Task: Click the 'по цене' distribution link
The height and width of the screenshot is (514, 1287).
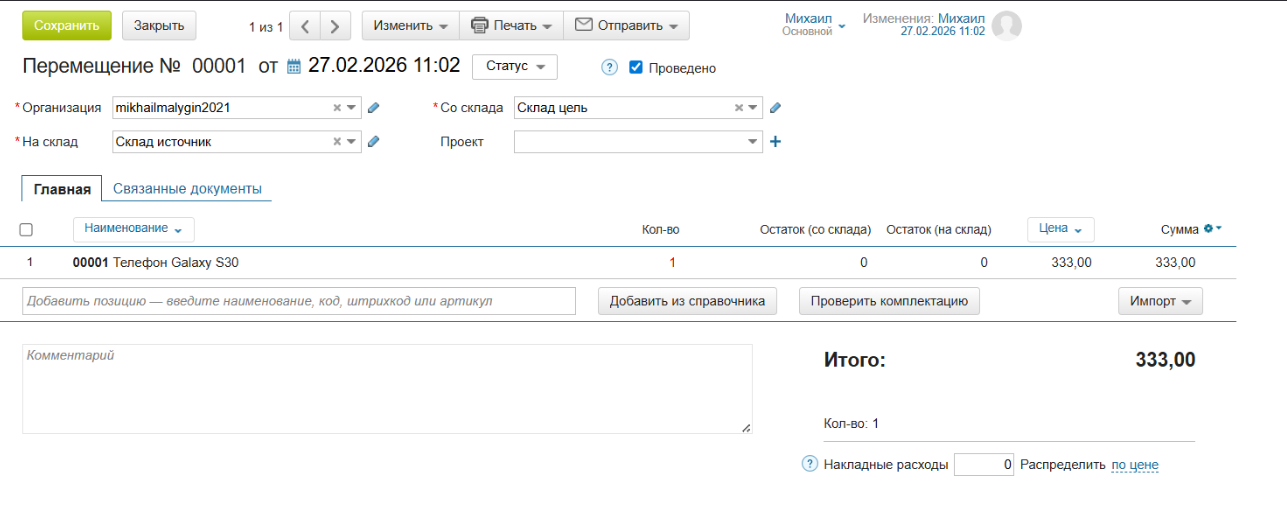Action: pyautogui.click(x=1134, y=465)
